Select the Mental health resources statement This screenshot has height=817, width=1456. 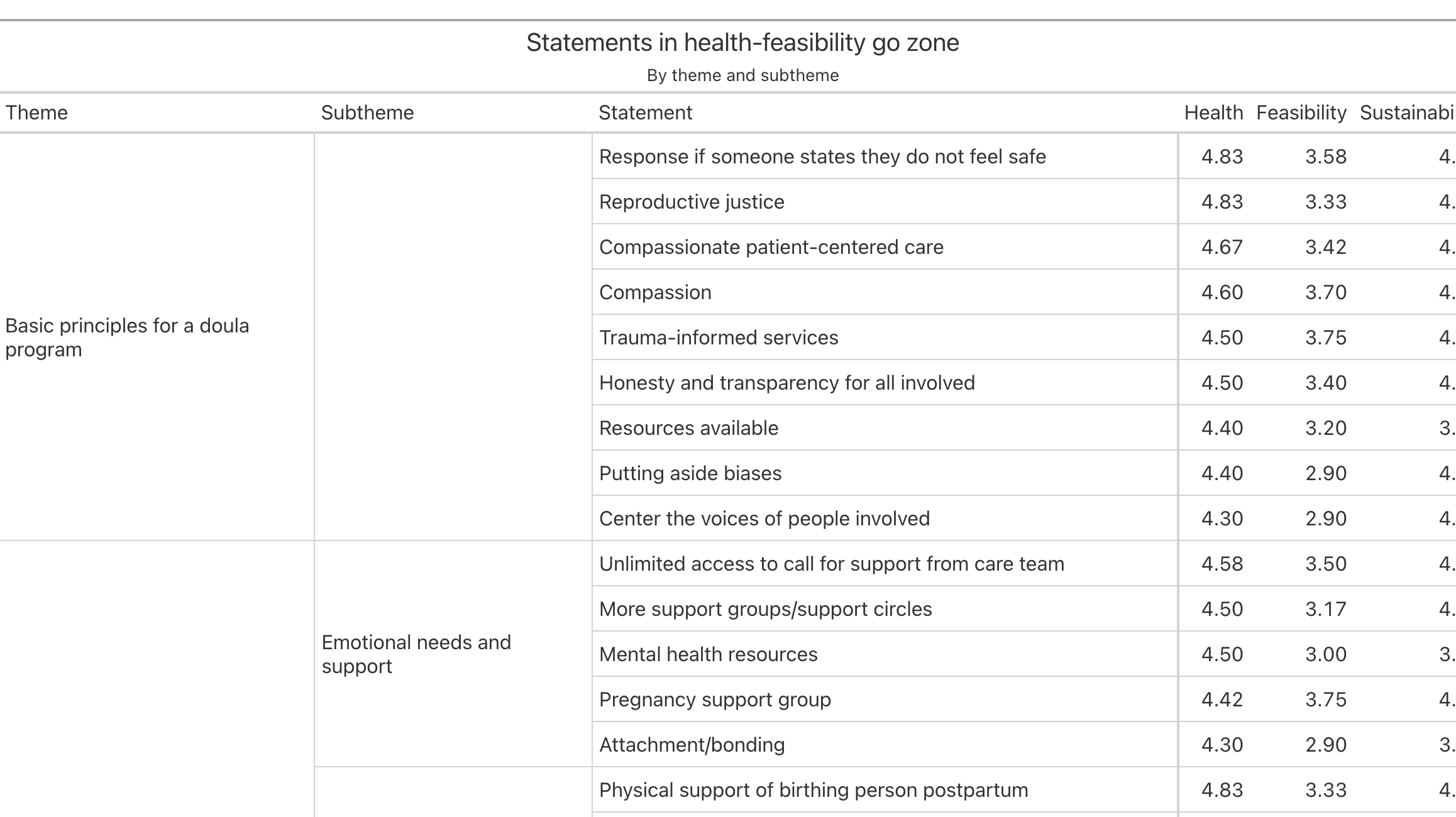coord(708,654)
